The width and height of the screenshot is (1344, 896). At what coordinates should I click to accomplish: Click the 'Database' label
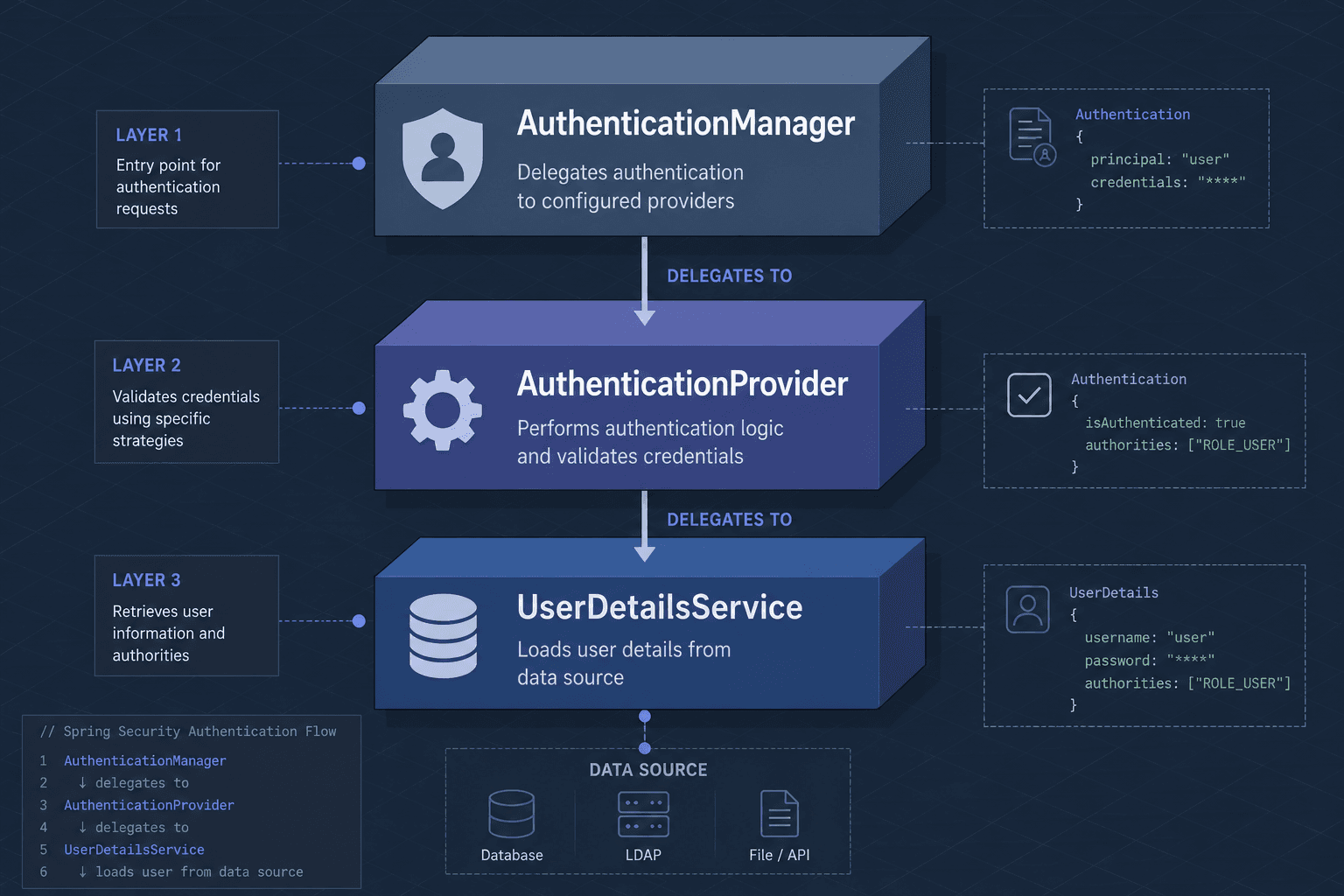click(x=512, y=855)
